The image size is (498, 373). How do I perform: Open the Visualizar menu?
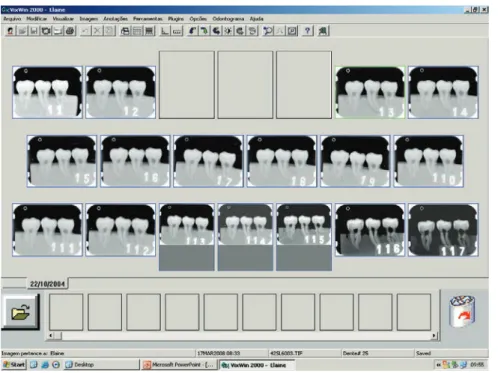(63, 19)
